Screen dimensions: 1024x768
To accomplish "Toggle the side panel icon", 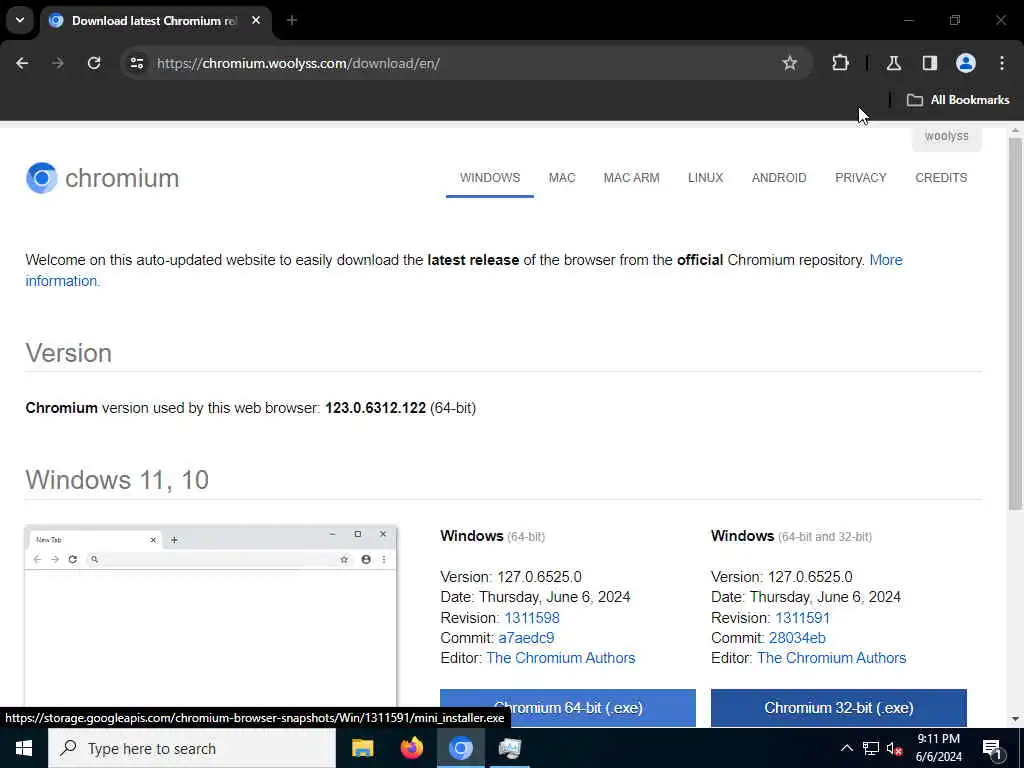I will [930, 63].
